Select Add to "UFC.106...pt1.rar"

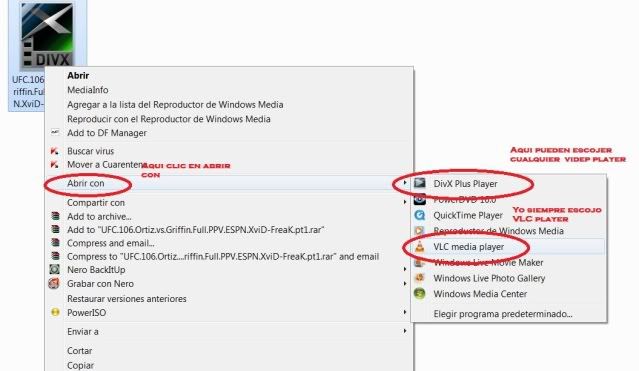click(196, 230)
